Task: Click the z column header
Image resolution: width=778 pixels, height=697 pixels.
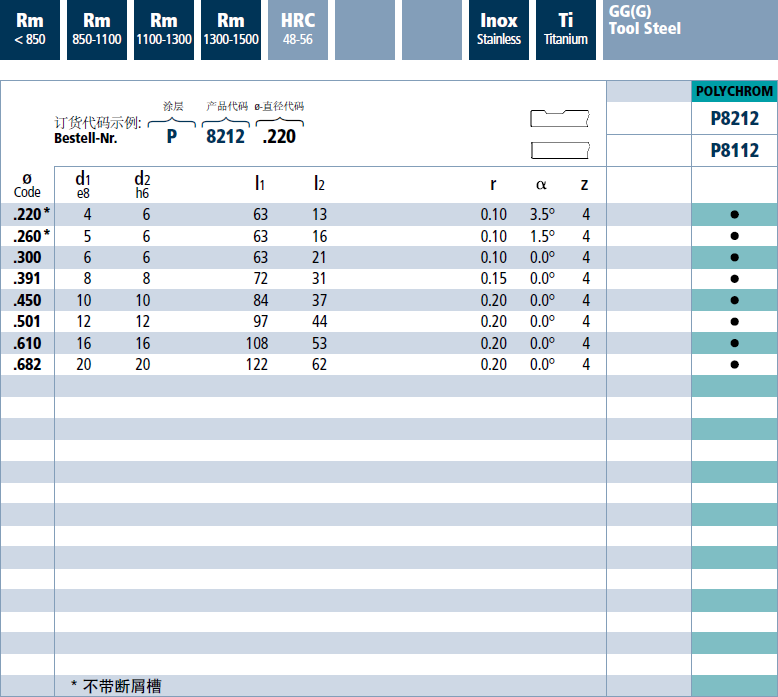Action: (x=584, y=185)
